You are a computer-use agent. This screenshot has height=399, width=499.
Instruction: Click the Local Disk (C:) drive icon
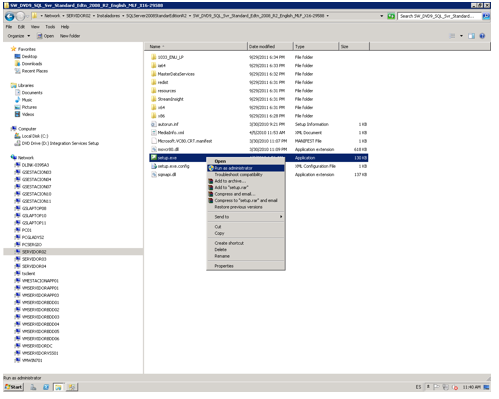(17, 136)
